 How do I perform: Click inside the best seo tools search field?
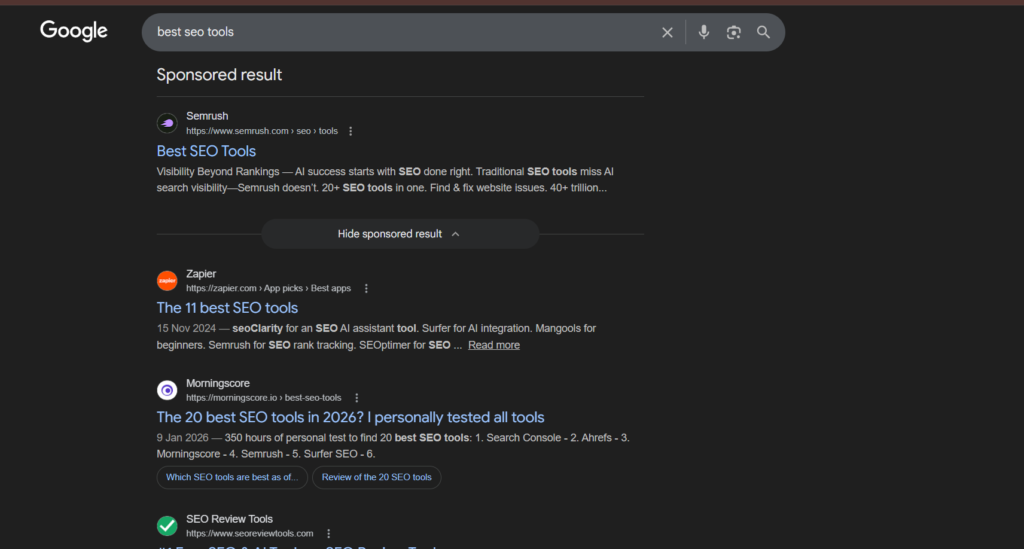pyautogui.click(x=400, y=32)
